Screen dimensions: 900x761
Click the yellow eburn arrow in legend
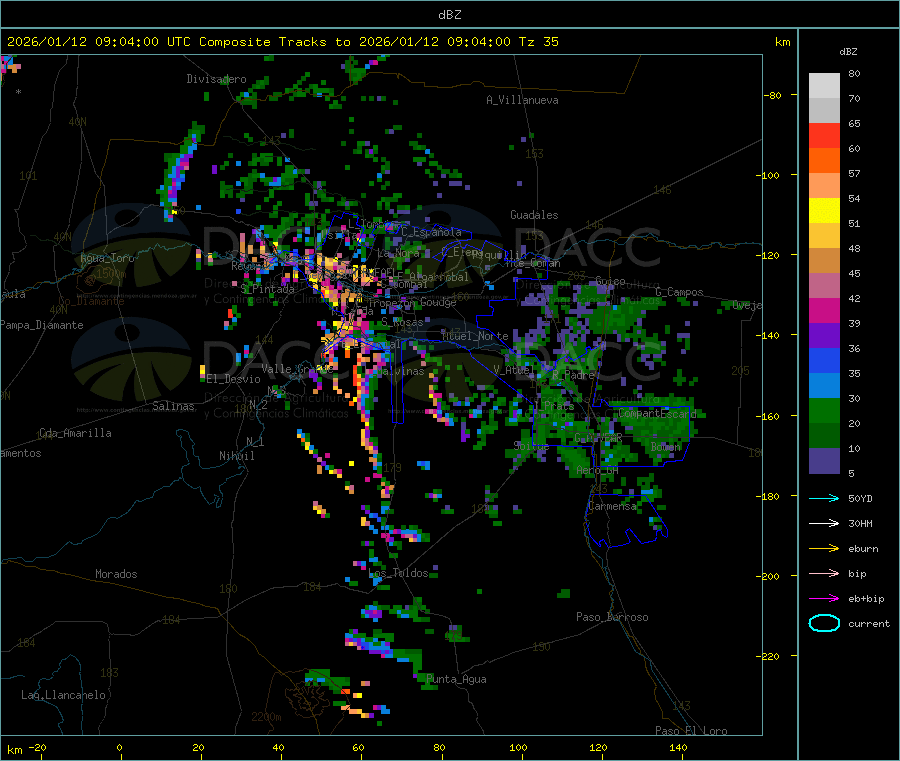click(824, 549)
